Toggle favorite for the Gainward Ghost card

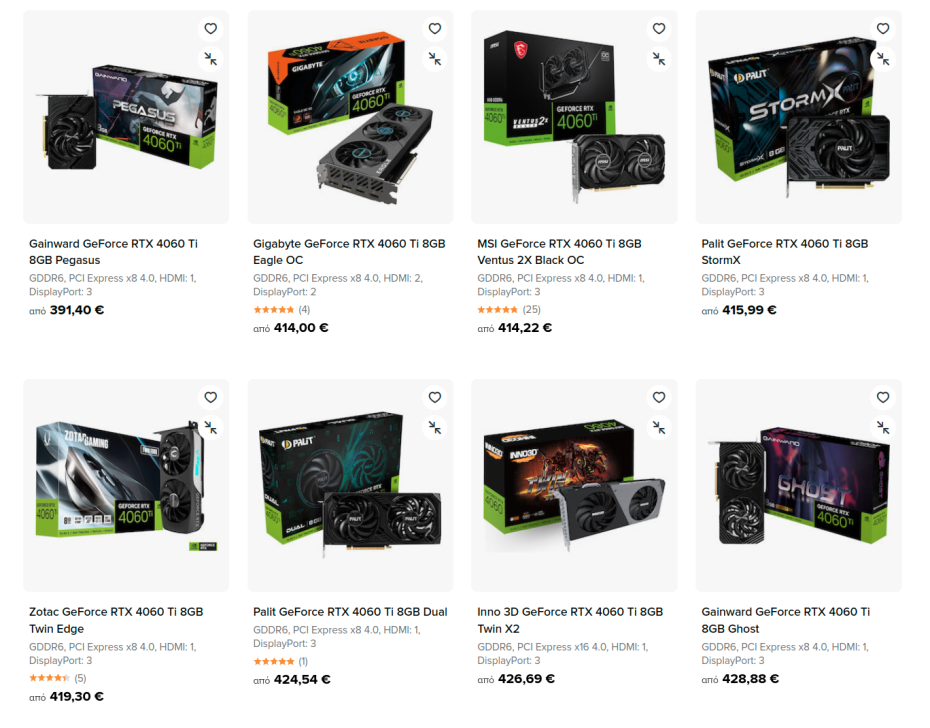pos(882,397)
